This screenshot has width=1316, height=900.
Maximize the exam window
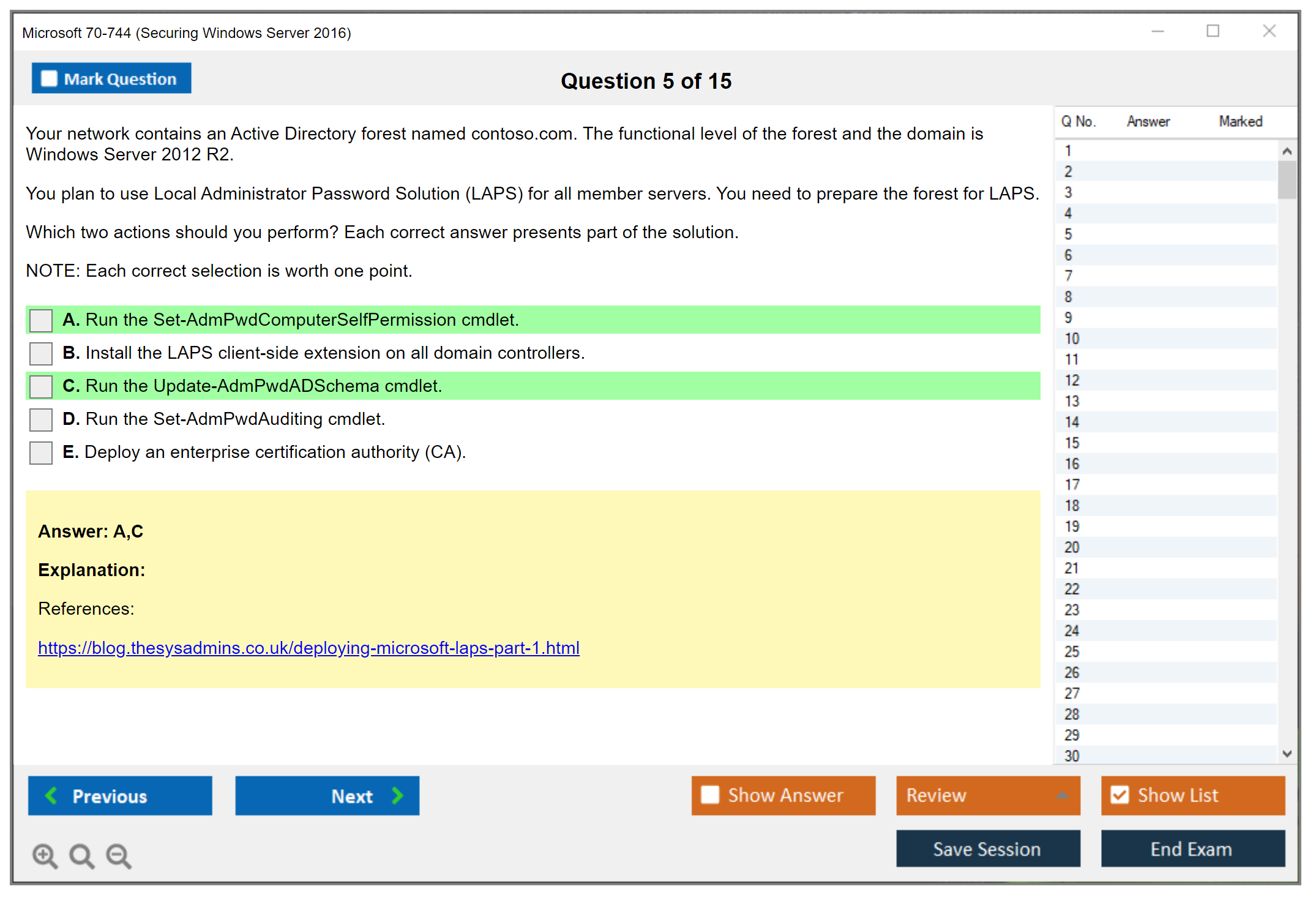[x=1213, y=31]
